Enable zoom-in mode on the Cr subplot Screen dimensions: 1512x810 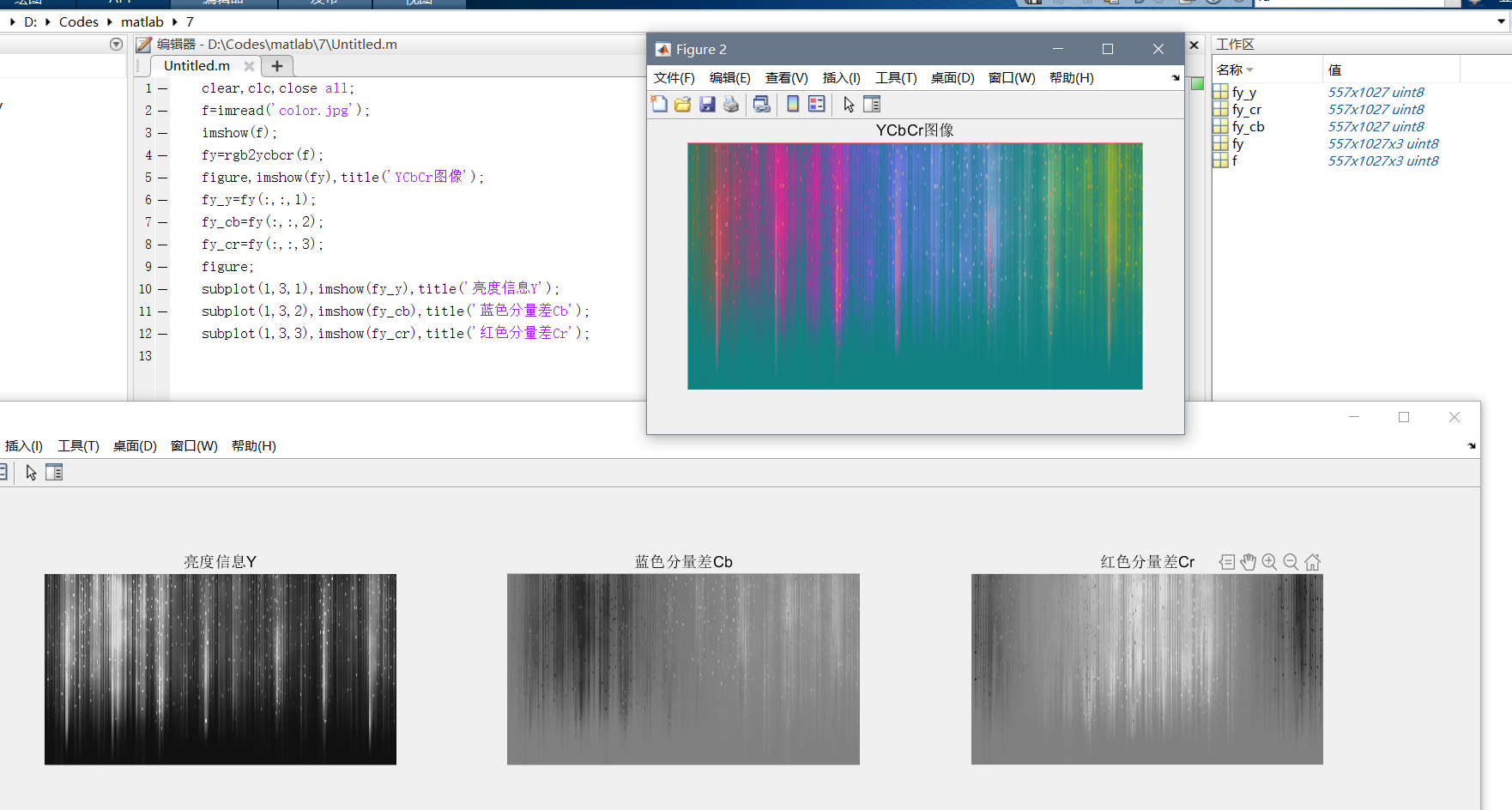click(x=1269, y=561)
